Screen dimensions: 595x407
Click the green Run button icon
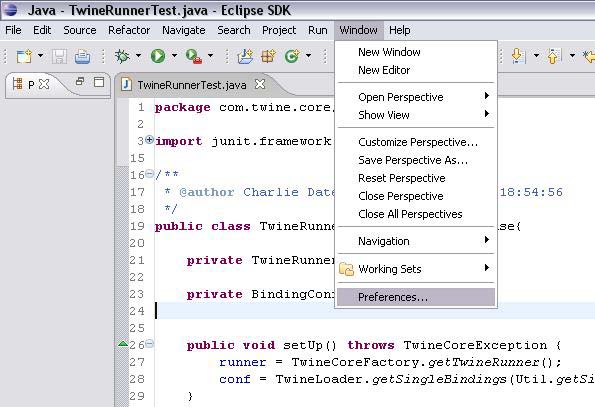click(158, 57)
